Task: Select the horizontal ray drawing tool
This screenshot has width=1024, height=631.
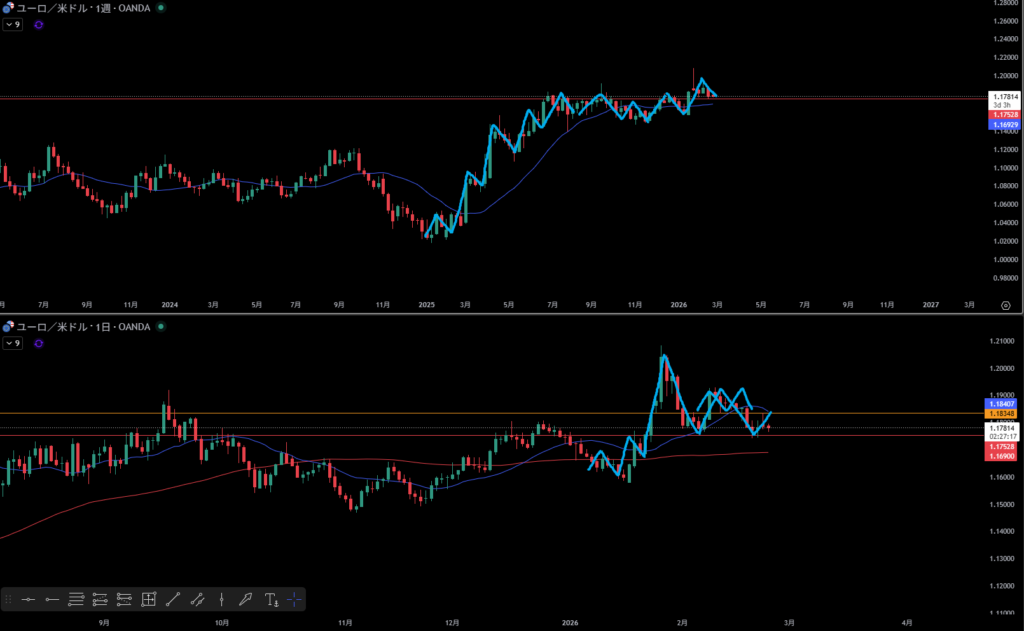Action: point(52,599)
